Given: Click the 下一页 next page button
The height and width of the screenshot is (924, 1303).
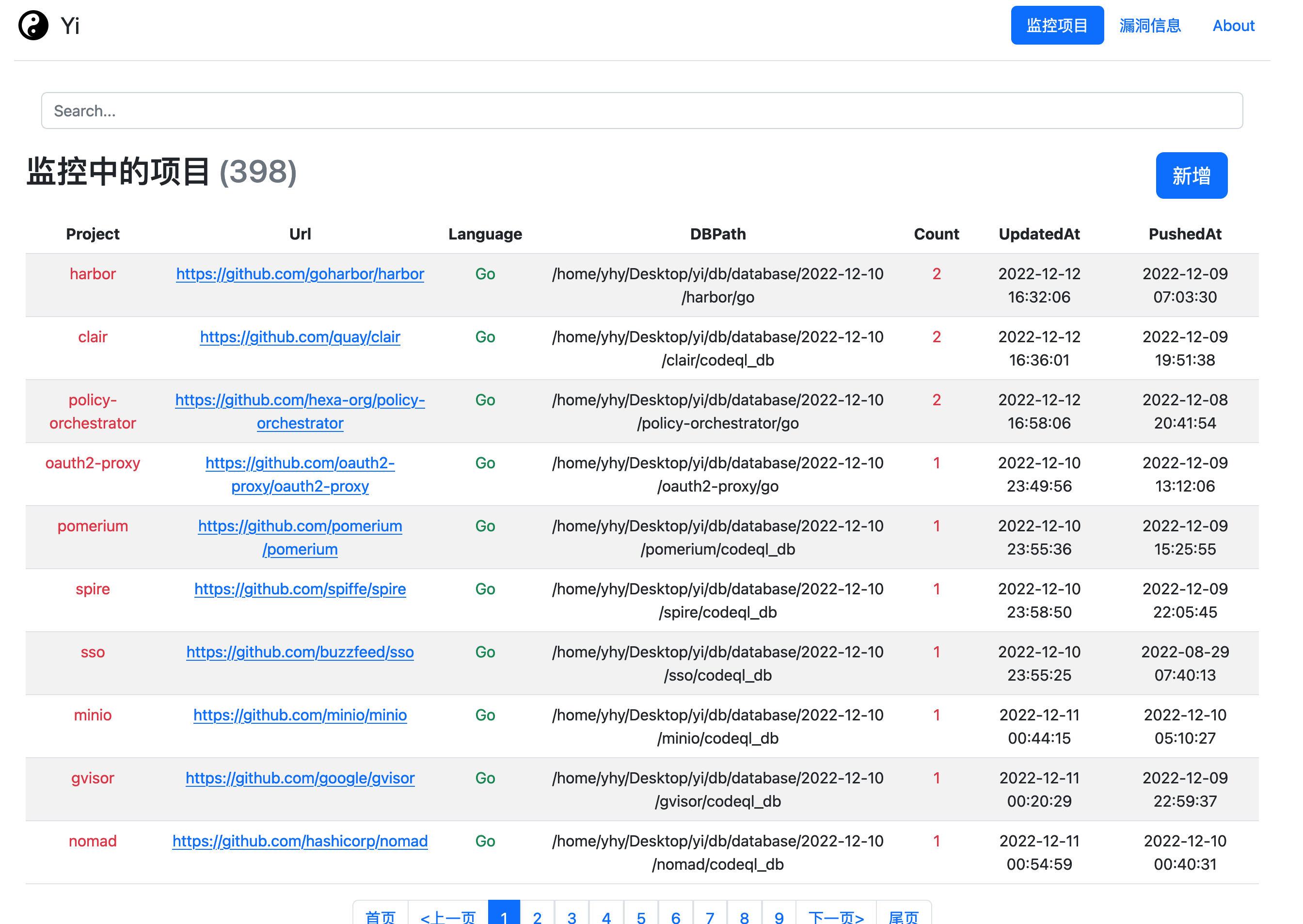Looking at the screenshot, I should [x=836, y=916].
